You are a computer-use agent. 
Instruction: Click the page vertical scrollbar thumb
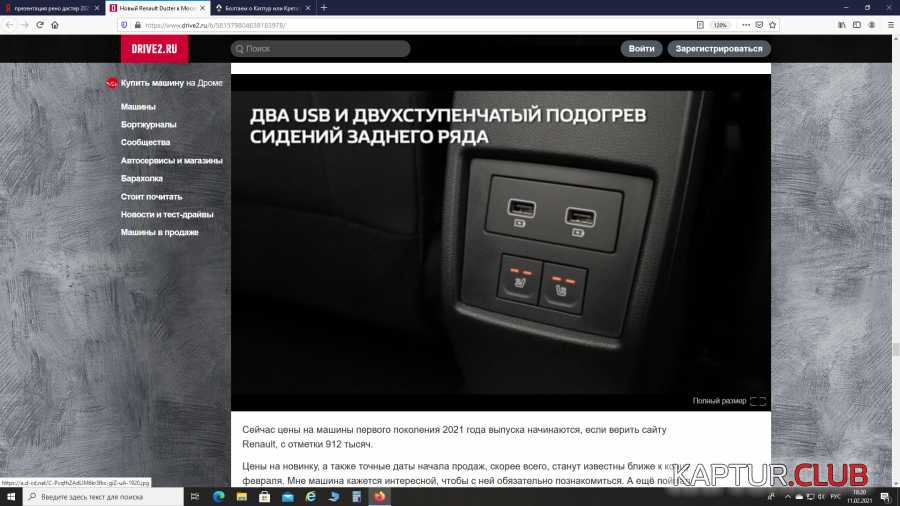(x=895, y=349)
